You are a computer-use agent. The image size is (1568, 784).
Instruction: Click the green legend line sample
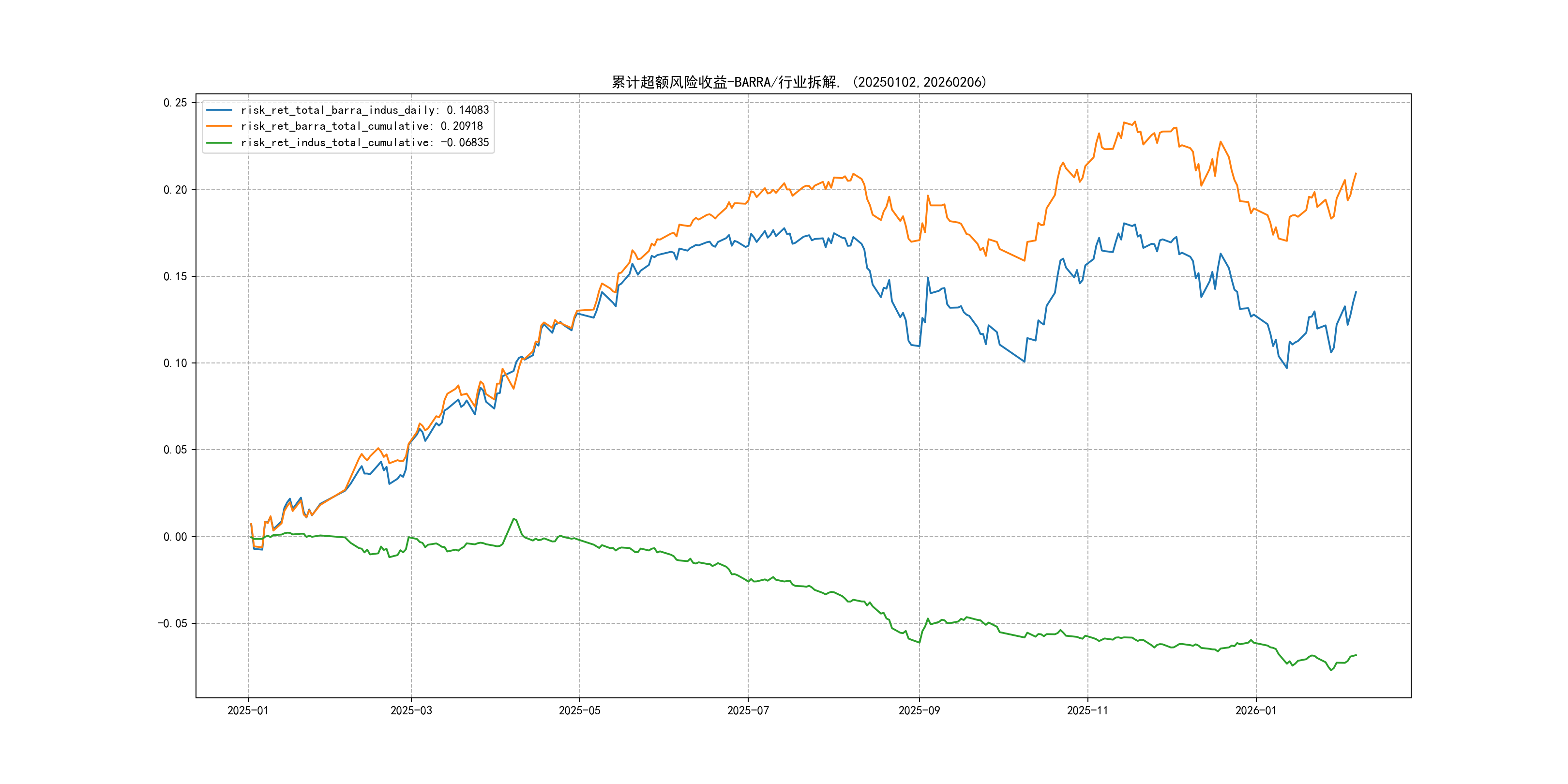219,142
